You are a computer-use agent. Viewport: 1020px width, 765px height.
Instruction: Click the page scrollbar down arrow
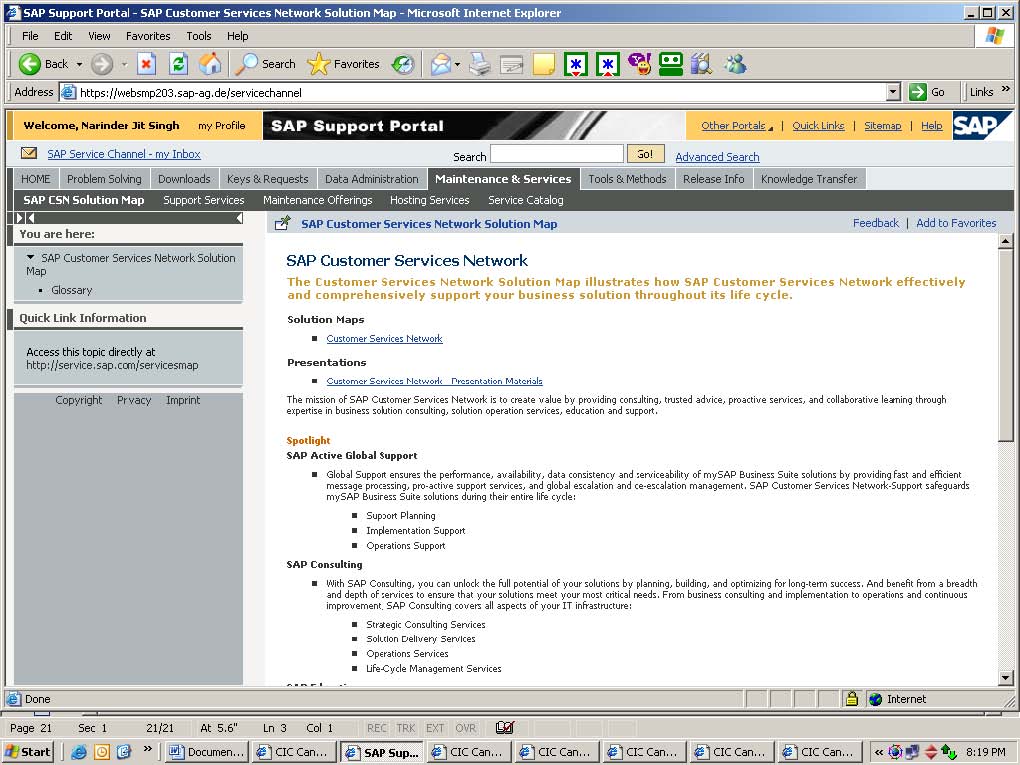point(1006,678)
